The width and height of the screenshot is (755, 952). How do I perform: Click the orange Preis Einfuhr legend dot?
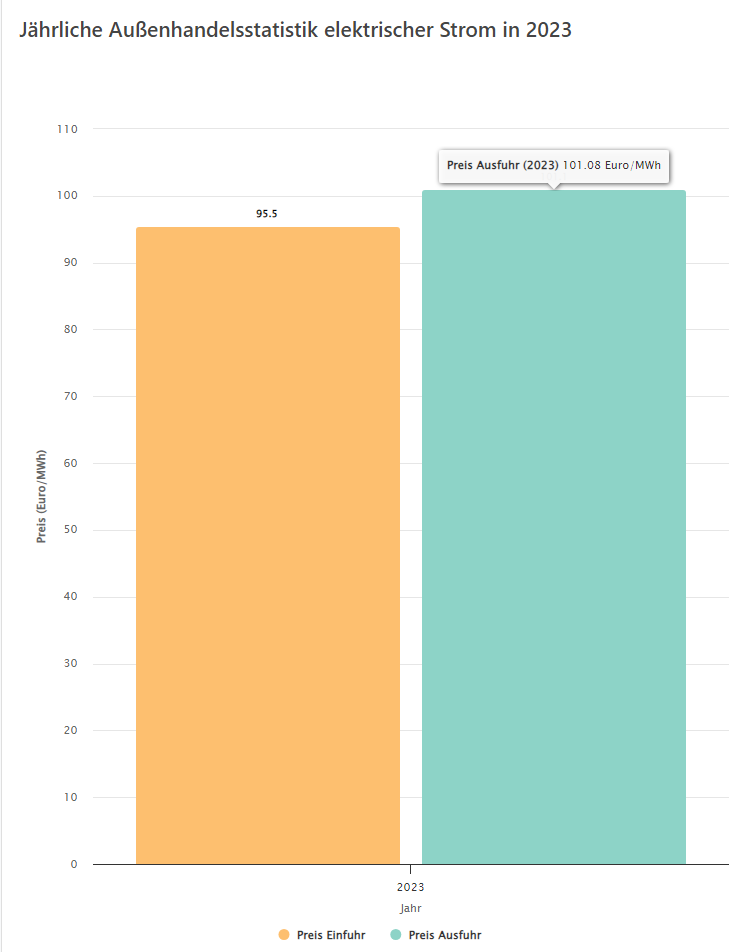pos(284,935)
